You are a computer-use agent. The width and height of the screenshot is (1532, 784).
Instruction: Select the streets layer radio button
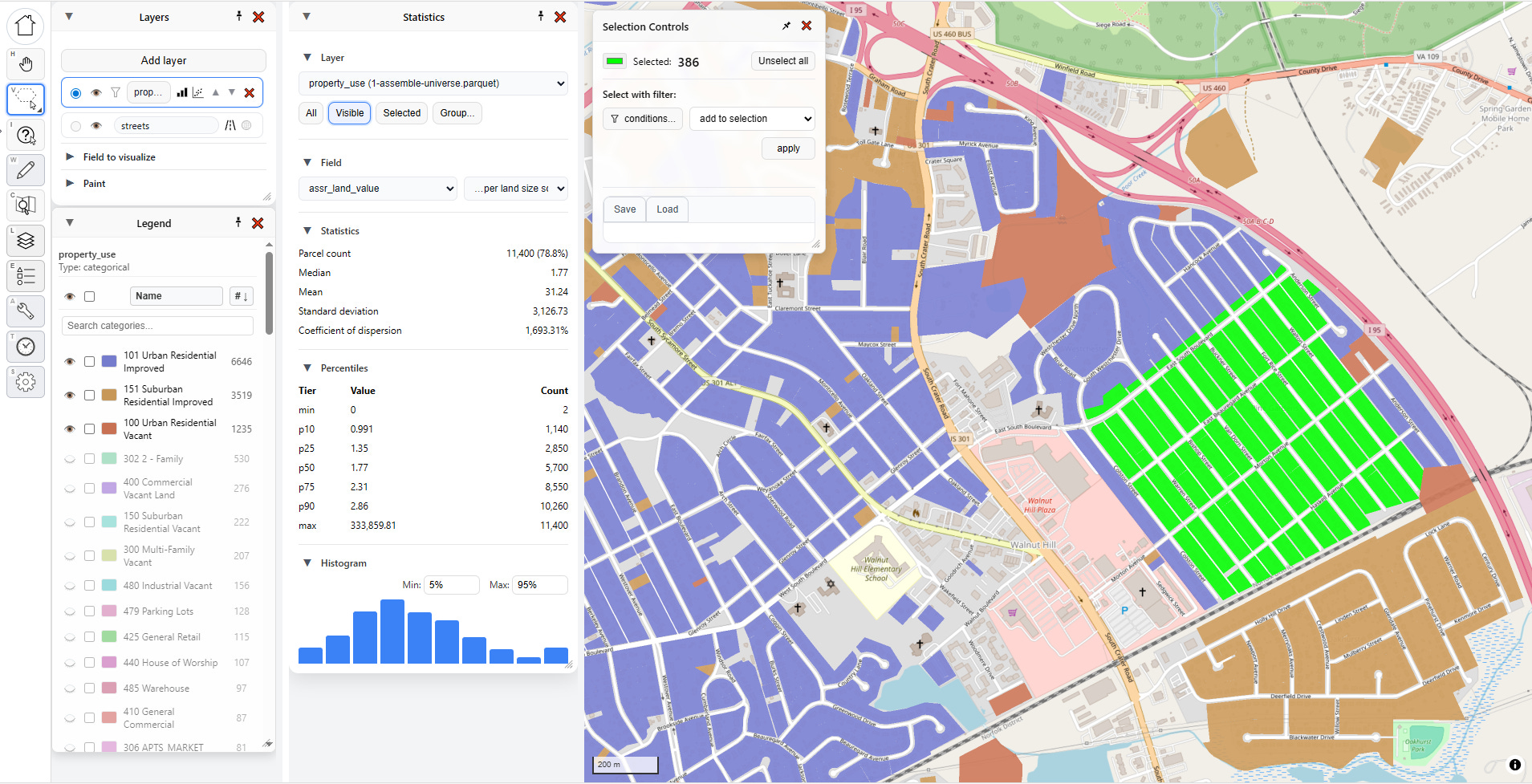pyautogui.click(x=75, y=126)
